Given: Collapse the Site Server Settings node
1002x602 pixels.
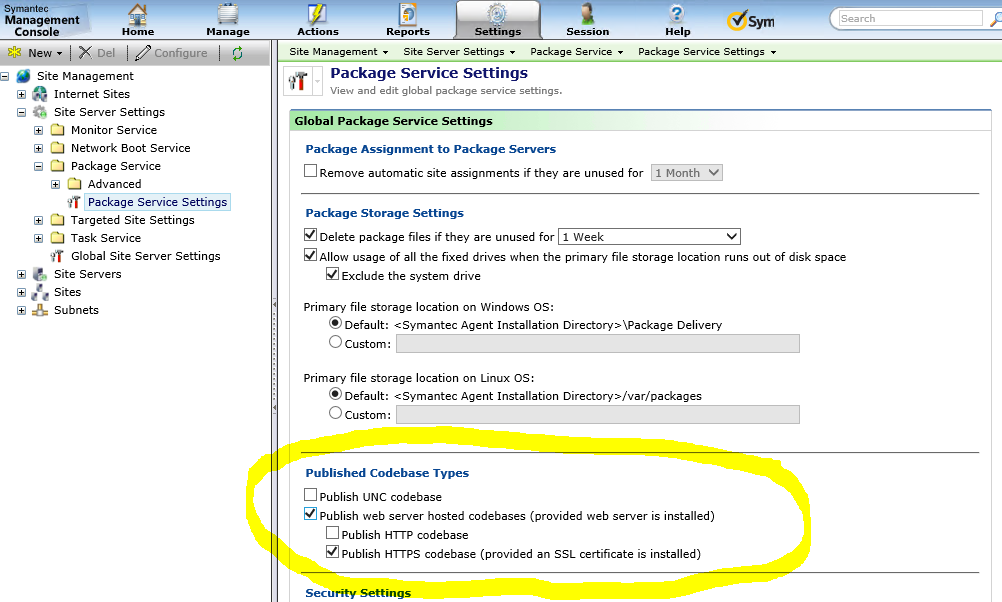Looking at the screenshot, I should tap(22, 112).
